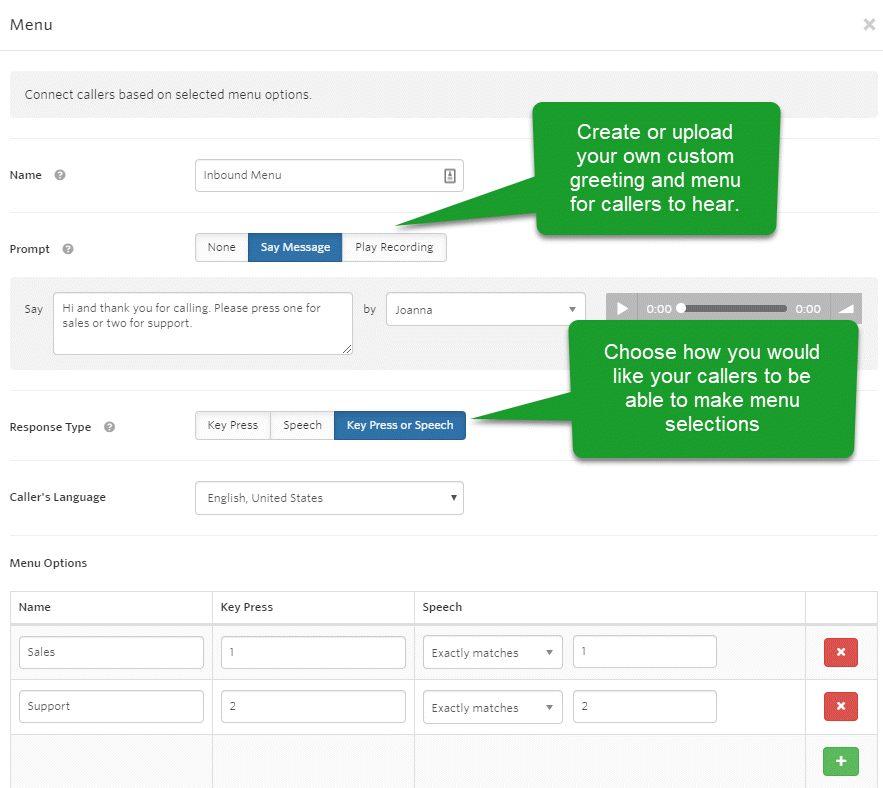
Task: Edit the Sales option name field
Action: point(112,652)
